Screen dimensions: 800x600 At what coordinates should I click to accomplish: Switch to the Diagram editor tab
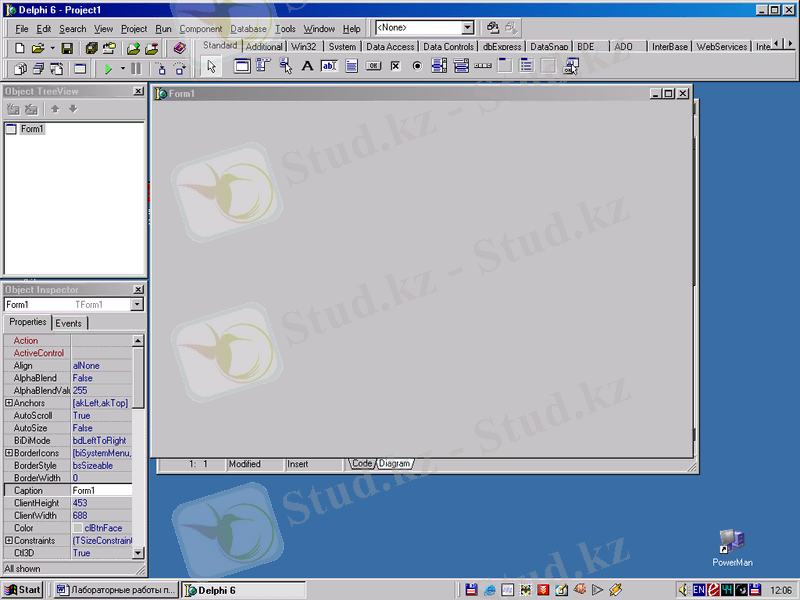tap(394, 464)
